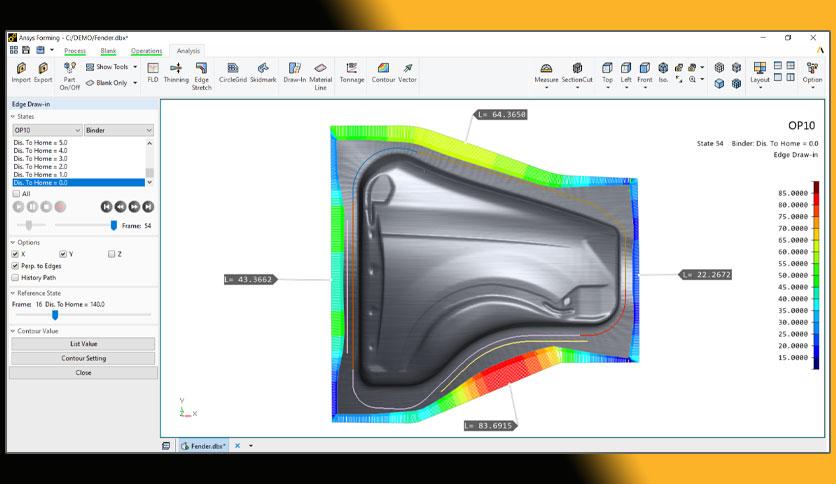The width and height of the screenshot is (836, 484).
Task: Enable the Z option checkbox
Action: [111, 254]
